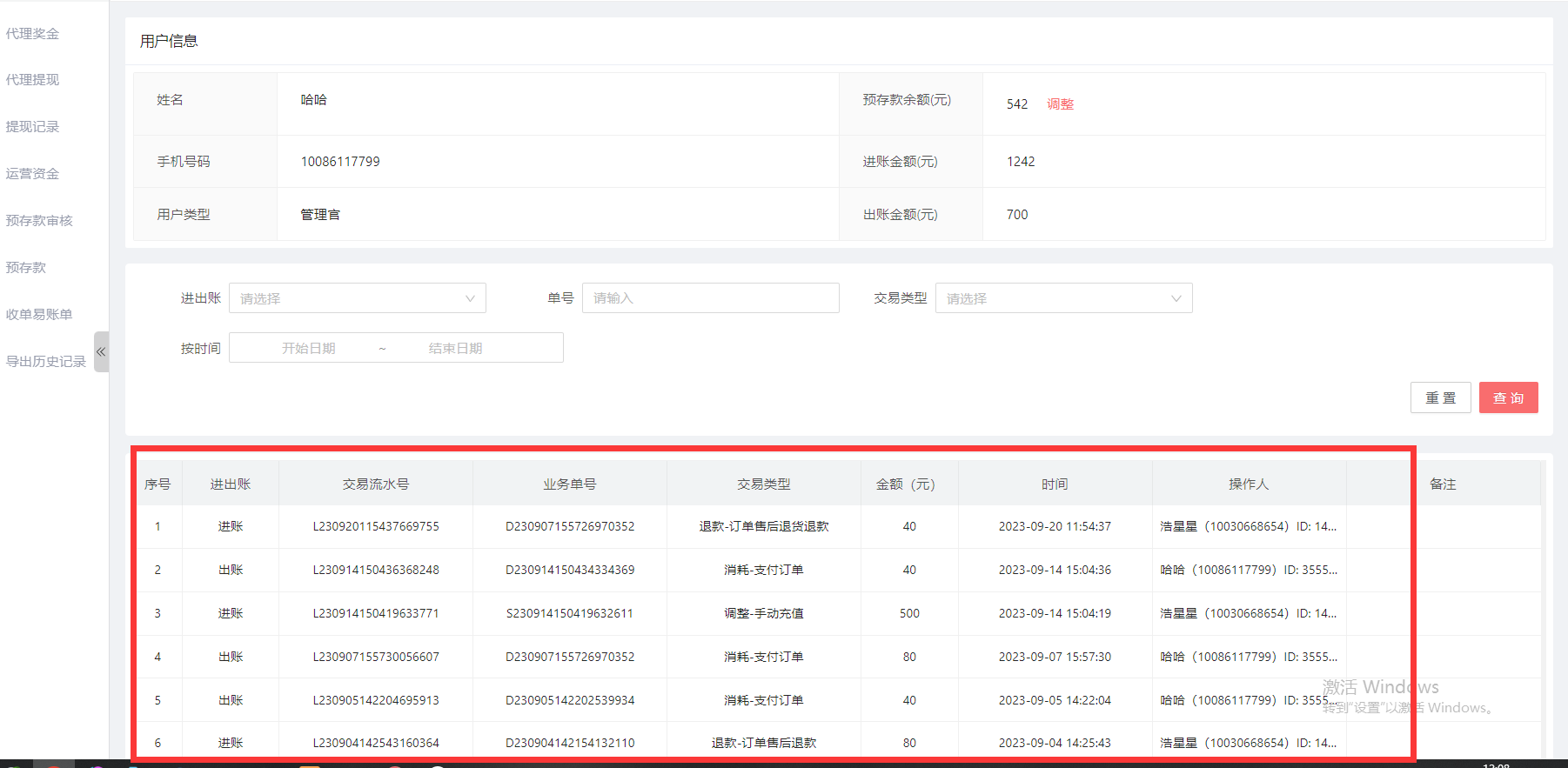Open the 进出账 dropdown
This screenshot has width=1568, height=768.
[357, 298]
